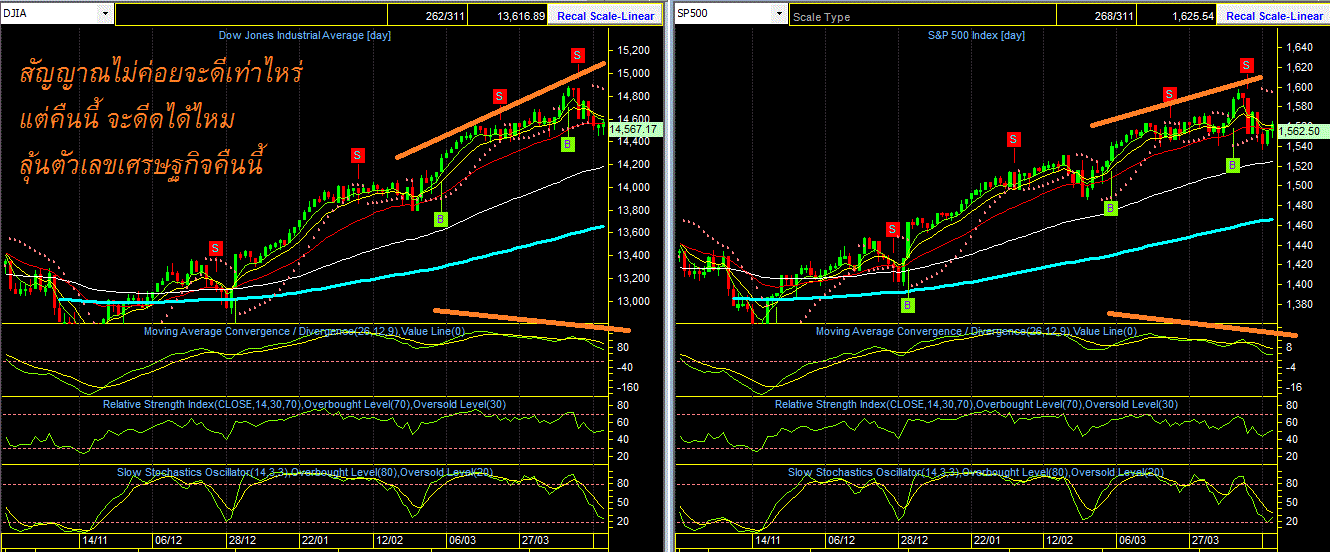Click the 14,000 price axis label
Viewport: 1330px width, 552px height.
pos(636,187)
